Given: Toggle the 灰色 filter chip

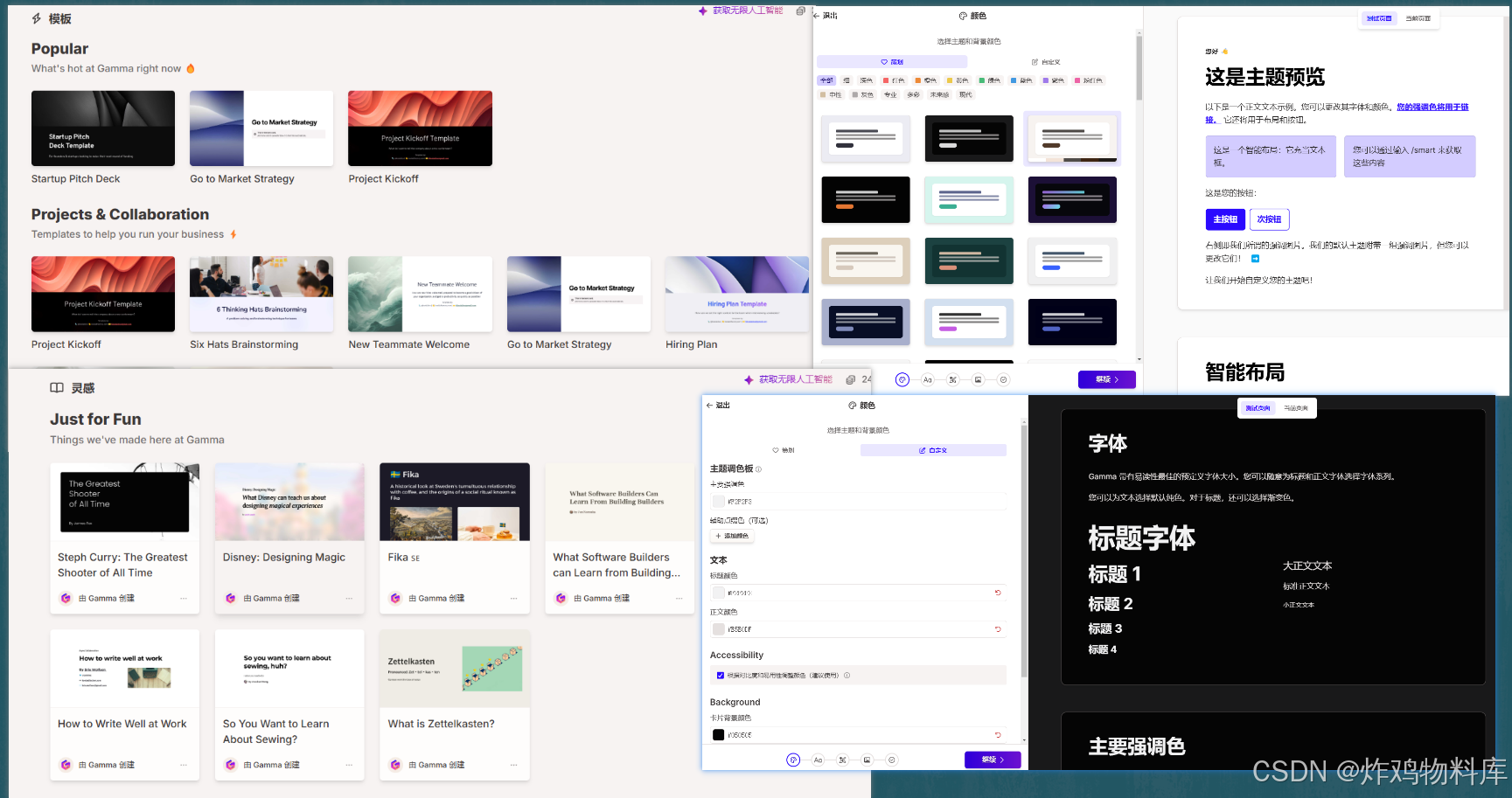Looking at the screenshot, I should point(862,94).
